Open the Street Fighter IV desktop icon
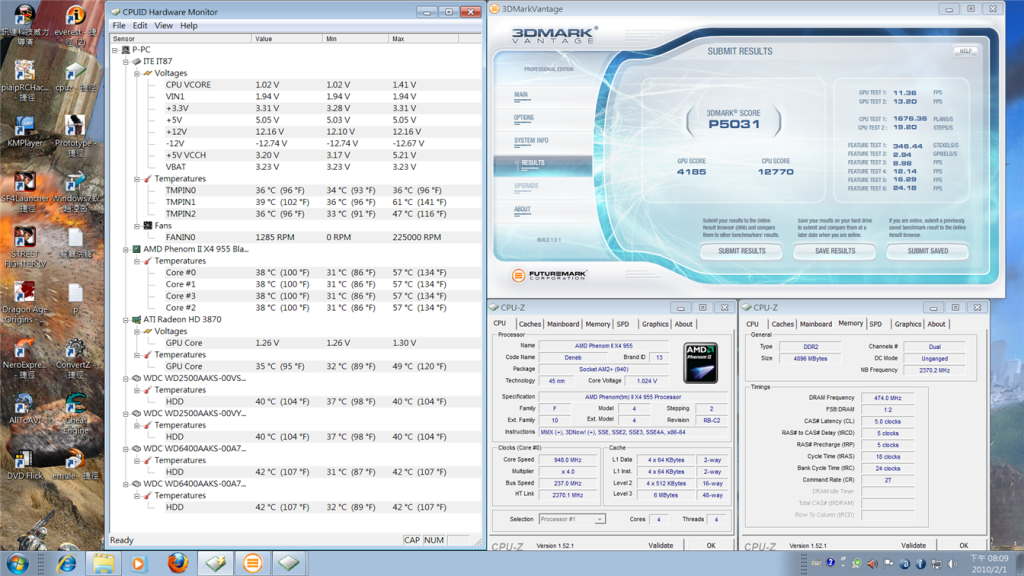Screen dimensions: 1024x576 (x=25, y=247)
